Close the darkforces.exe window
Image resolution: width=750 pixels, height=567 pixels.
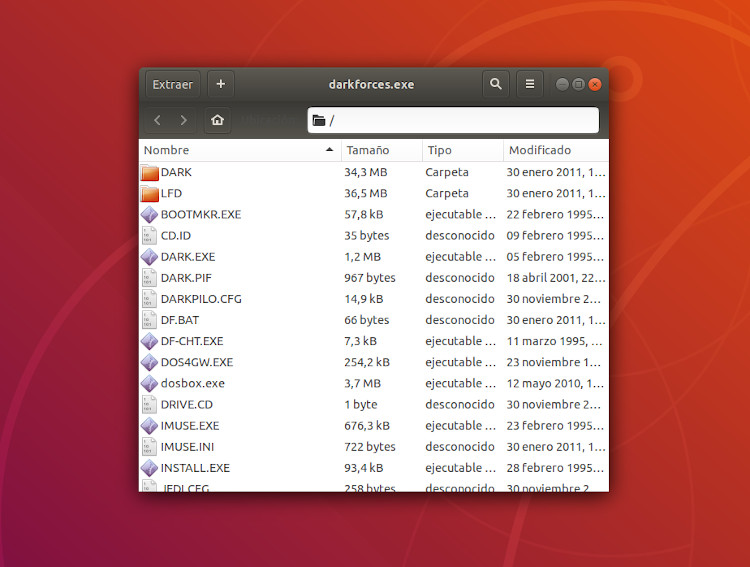tap(595, 85)
